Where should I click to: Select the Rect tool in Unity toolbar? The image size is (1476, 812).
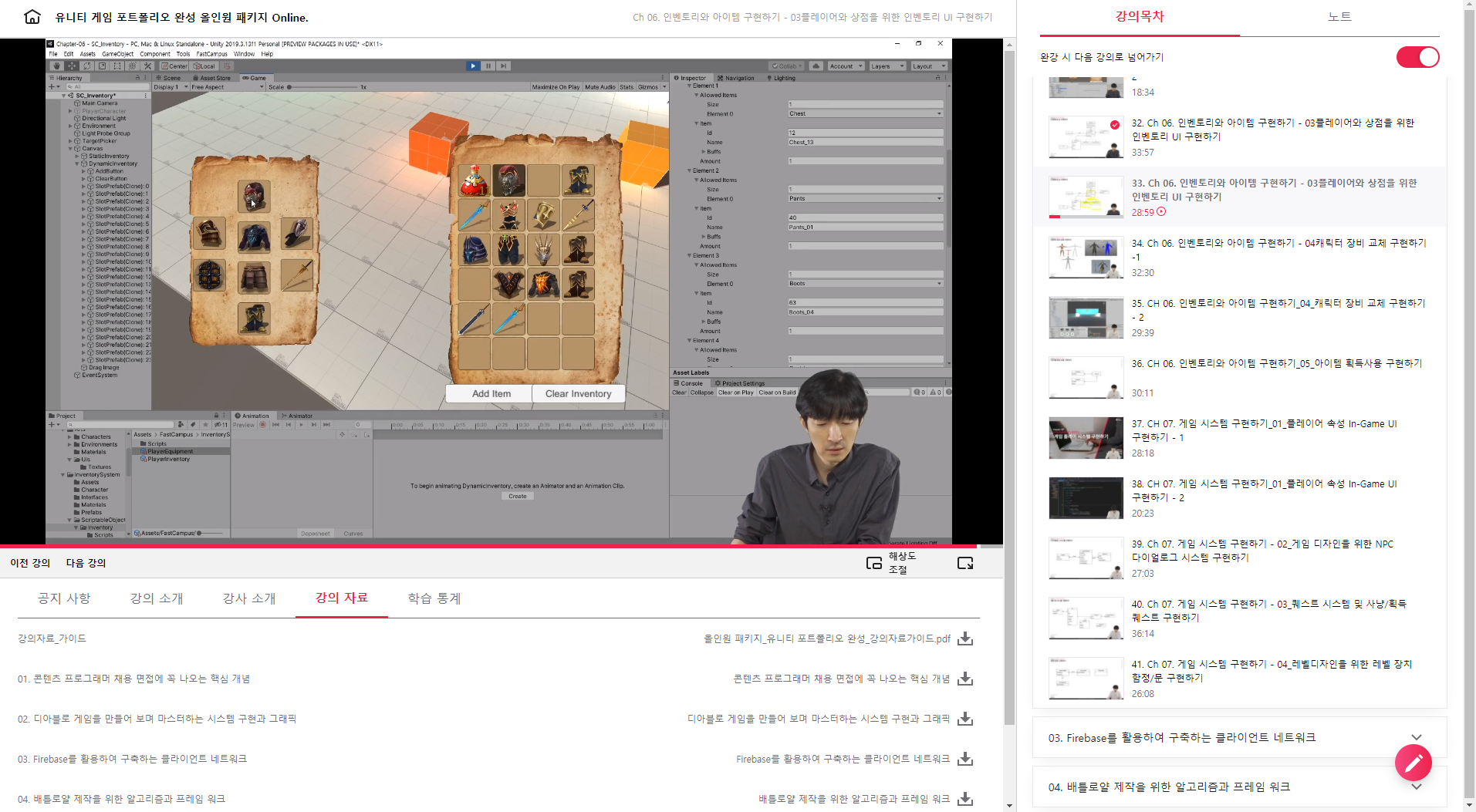point(117,66)
